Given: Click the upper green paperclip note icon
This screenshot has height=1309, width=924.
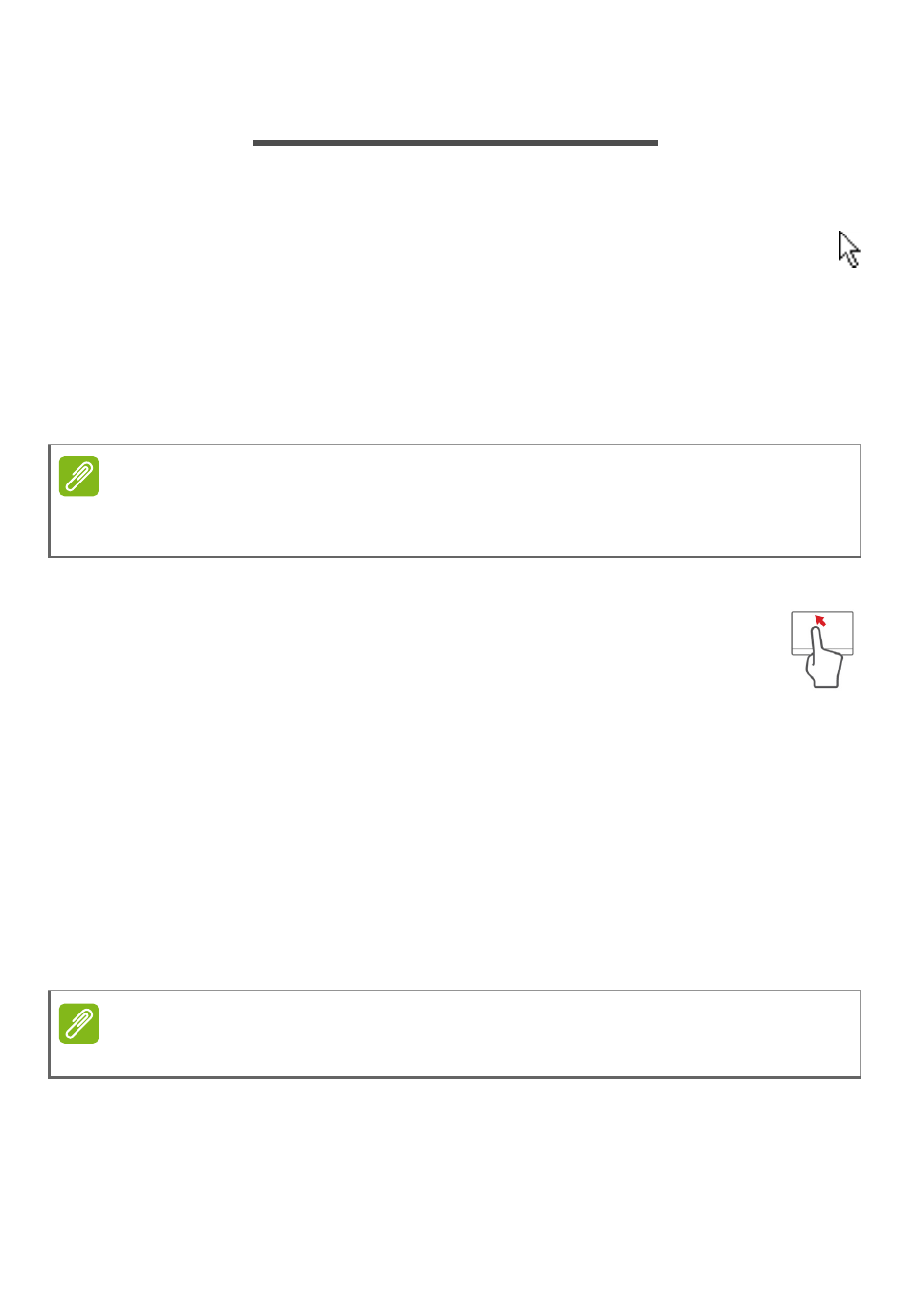Looking at the screenshot, I should [x=78, y=477].
